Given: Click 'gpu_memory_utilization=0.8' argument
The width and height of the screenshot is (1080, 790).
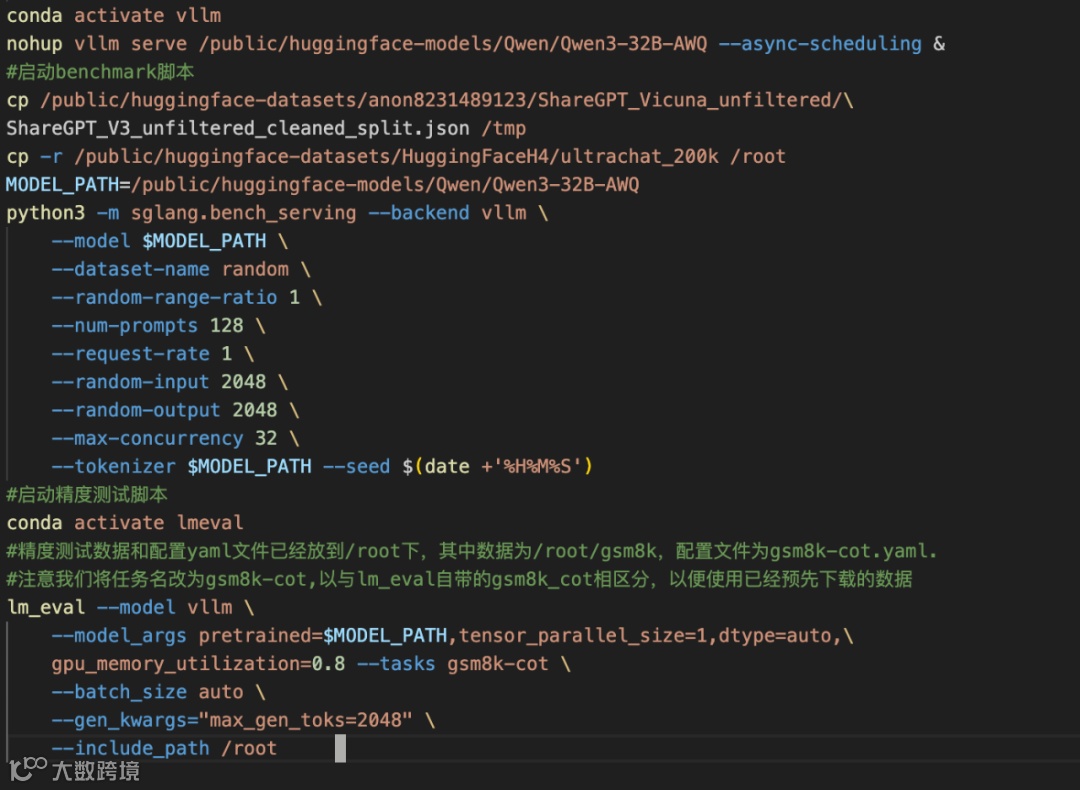Looking at the screenshot, I should click(198, 664).
